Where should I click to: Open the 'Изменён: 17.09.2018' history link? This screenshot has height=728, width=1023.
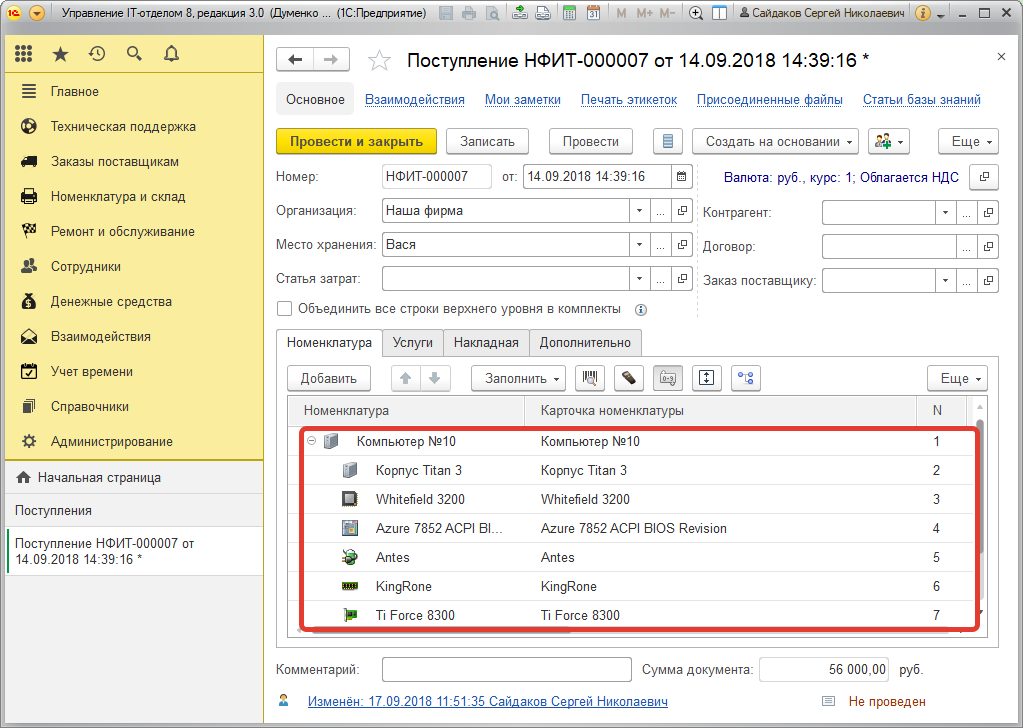click(487, 701)
